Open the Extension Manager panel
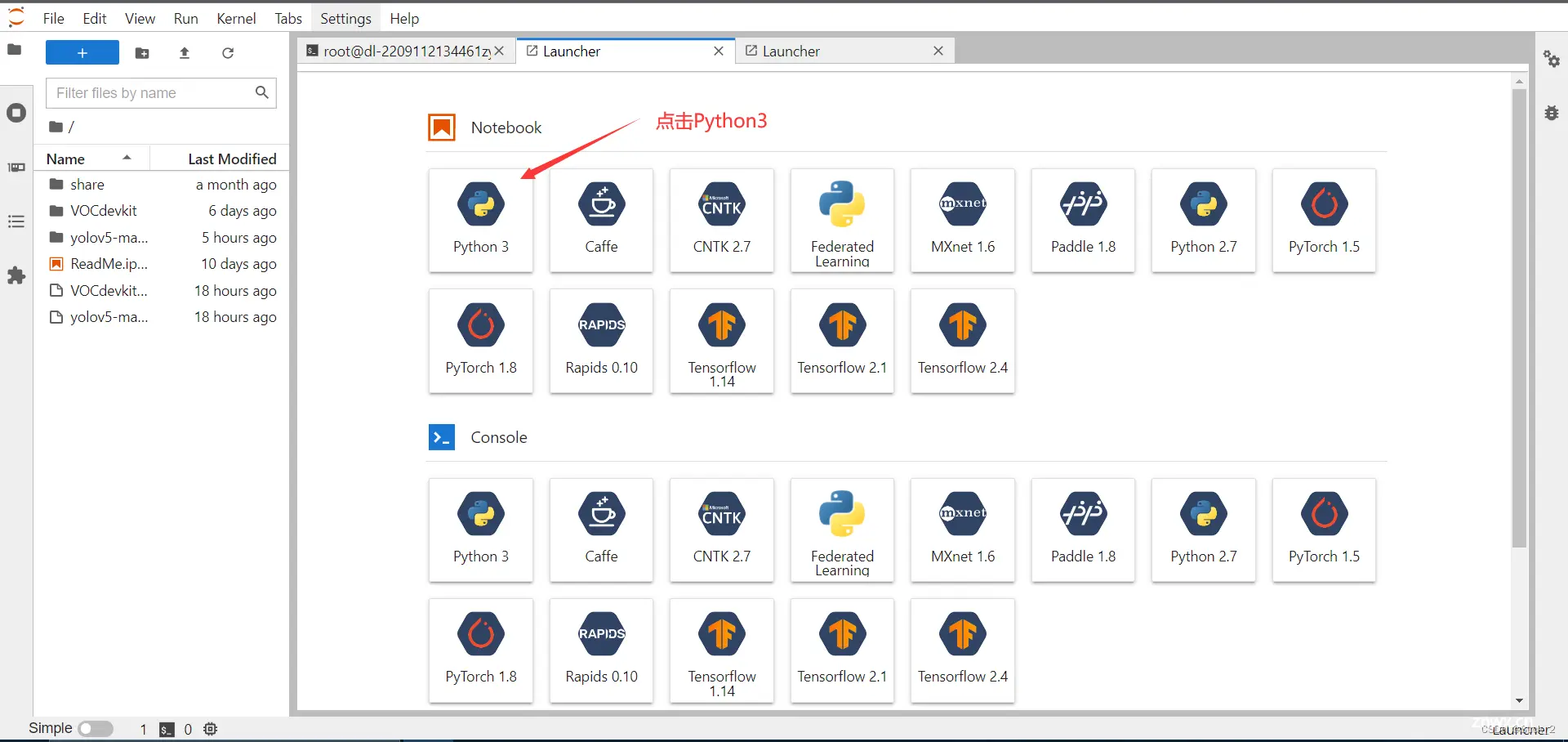This screenshot has height=742, width=1568. click(16, 276)
